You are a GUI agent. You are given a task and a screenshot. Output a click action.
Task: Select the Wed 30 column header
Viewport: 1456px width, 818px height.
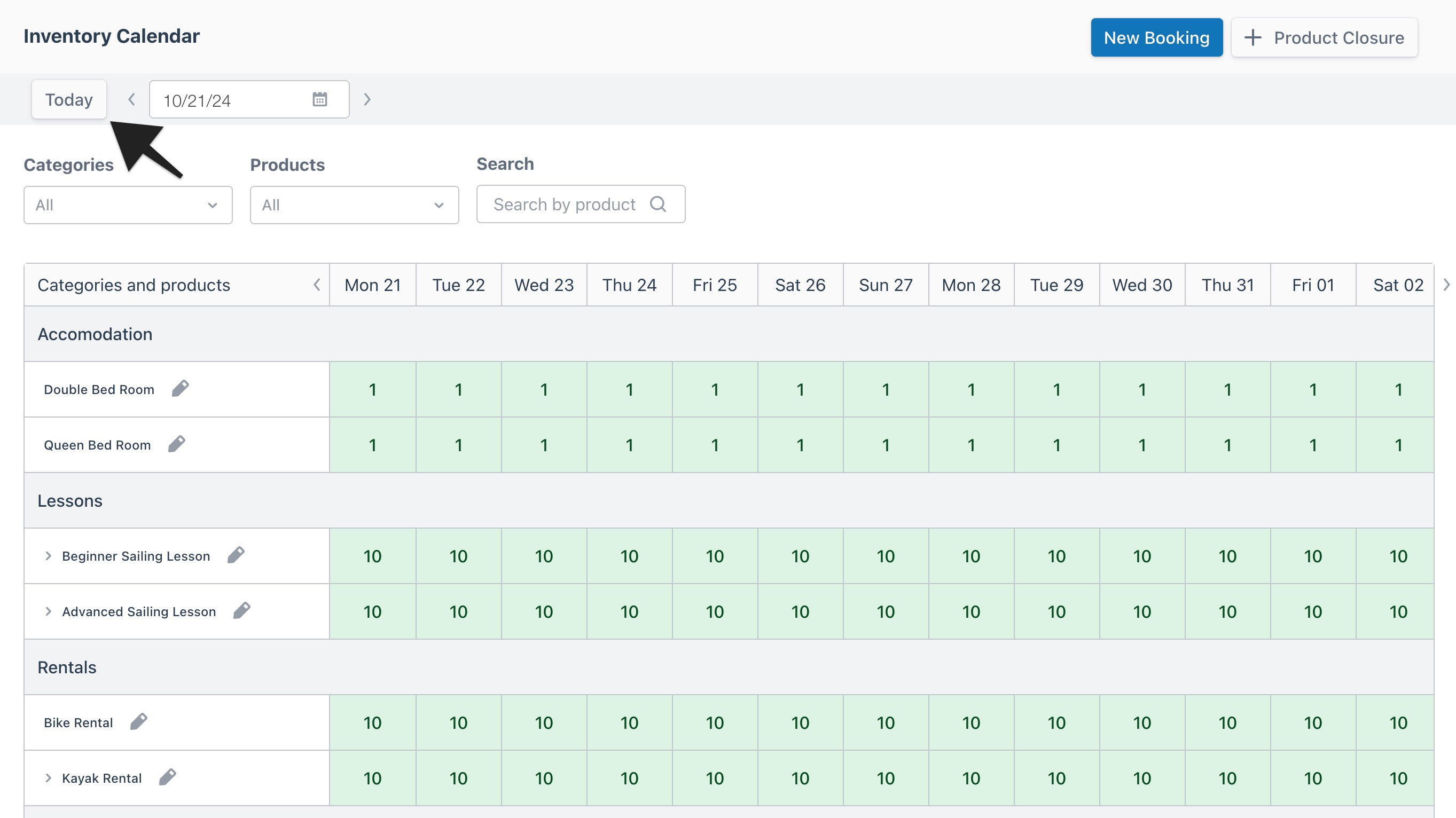tap(1142, 285)
